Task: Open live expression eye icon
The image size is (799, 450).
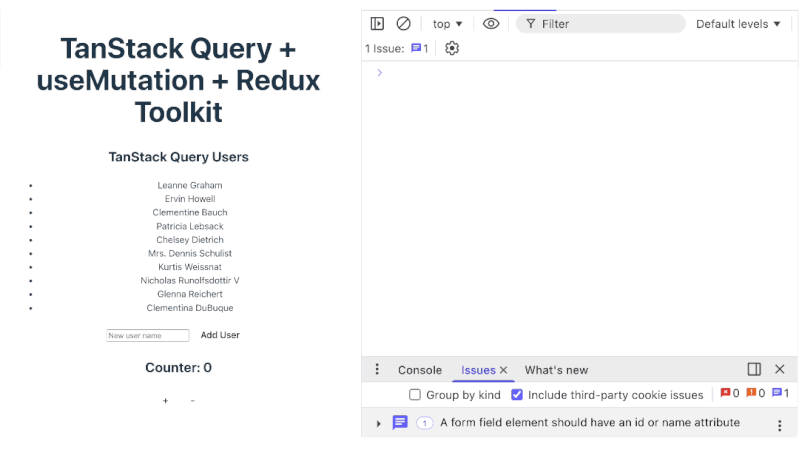Action: 491,24
